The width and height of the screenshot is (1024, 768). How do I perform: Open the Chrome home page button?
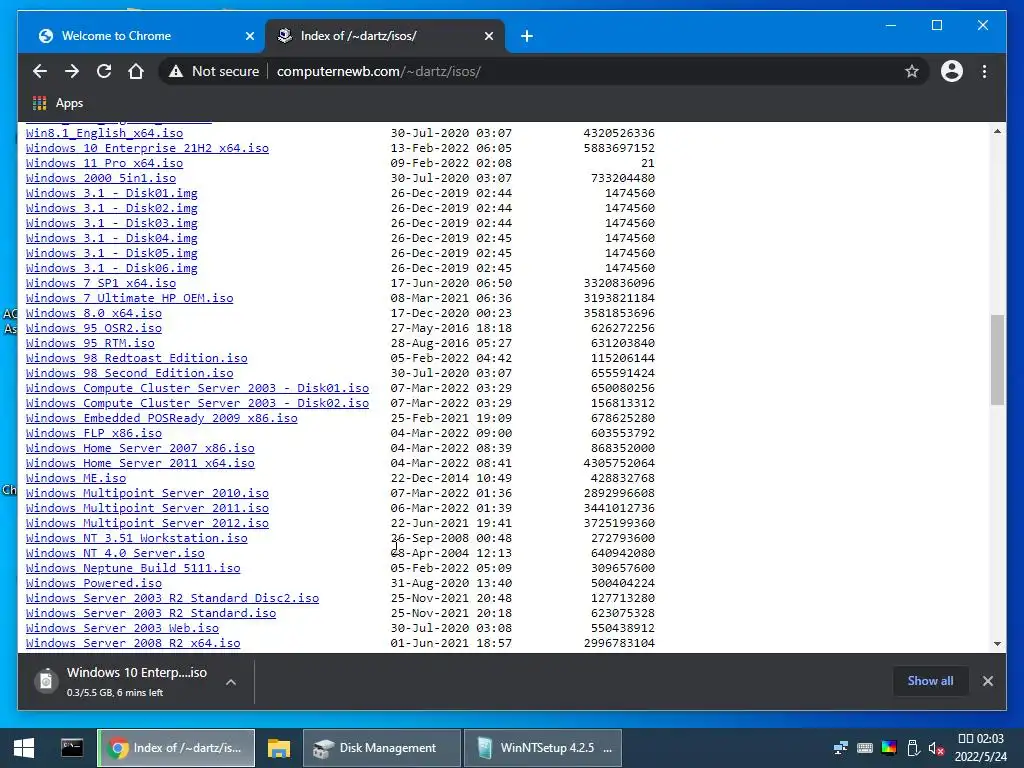[136, 71]
